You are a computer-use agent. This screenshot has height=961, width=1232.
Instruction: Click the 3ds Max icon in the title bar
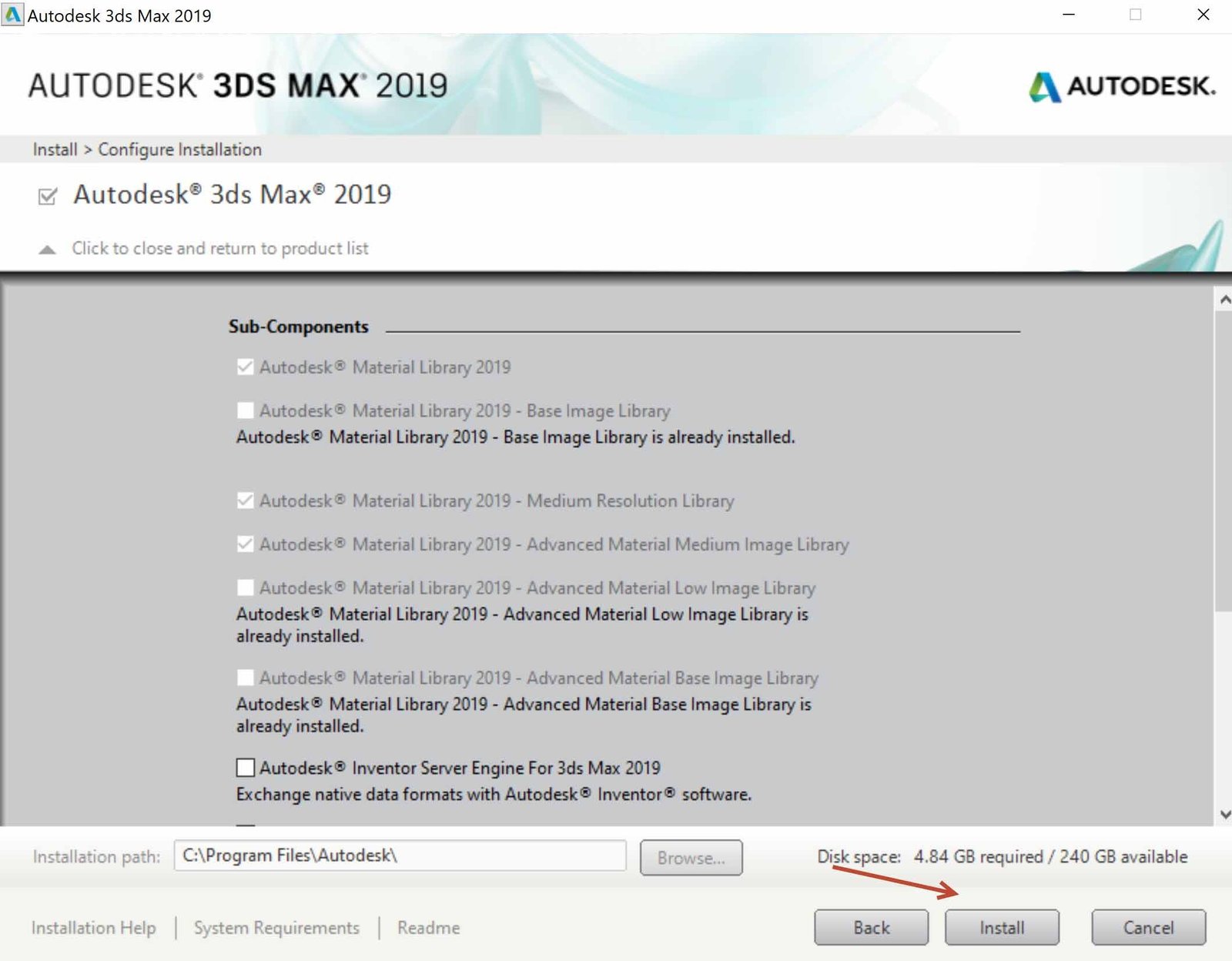(12, 14)
